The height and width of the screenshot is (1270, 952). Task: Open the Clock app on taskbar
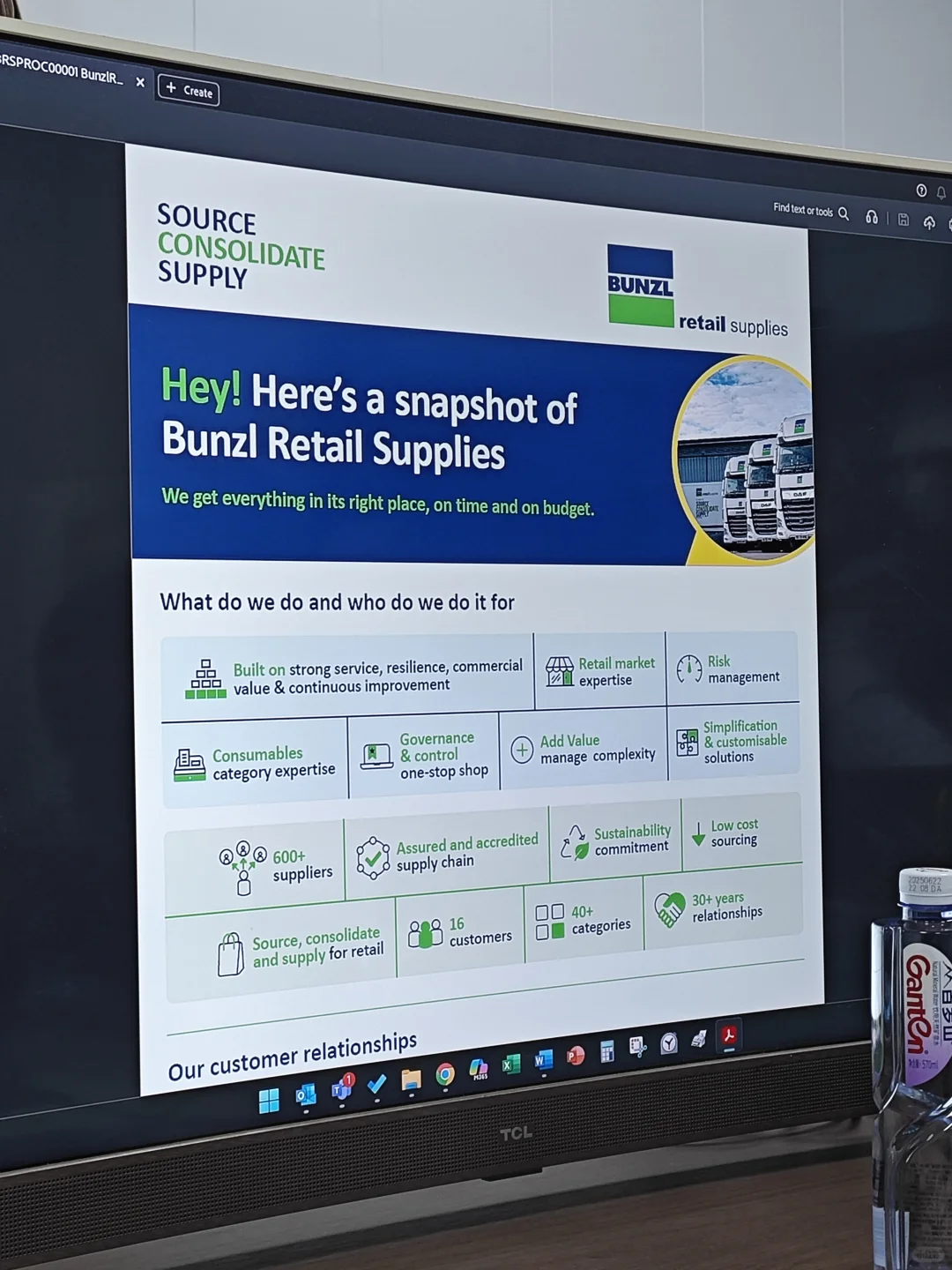(x=669, y=1042)
